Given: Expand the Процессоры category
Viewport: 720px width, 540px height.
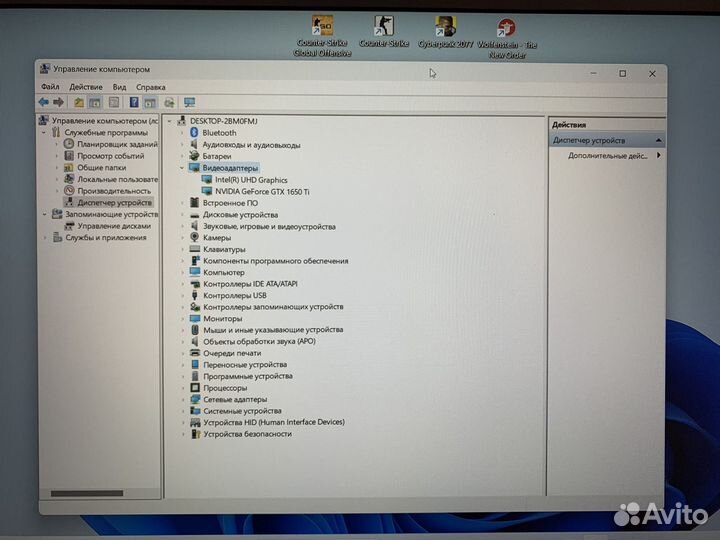Looking at the screenshot, I should point(182,388).
